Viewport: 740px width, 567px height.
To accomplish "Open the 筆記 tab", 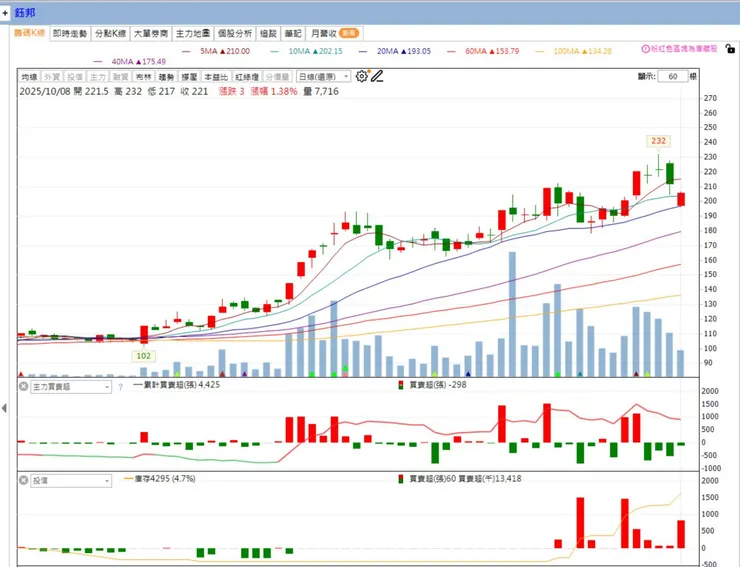I will tap(293, 34).
